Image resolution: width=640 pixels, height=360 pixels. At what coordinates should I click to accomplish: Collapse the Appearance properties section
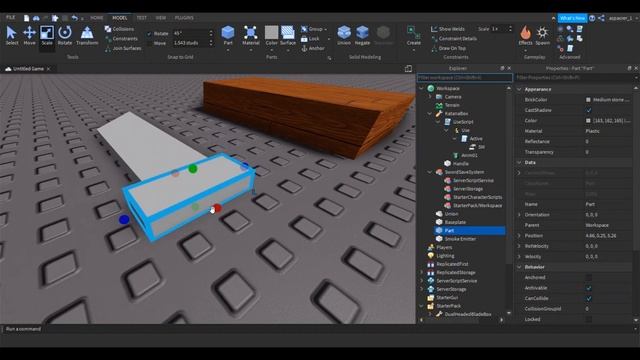coord(519,89)
